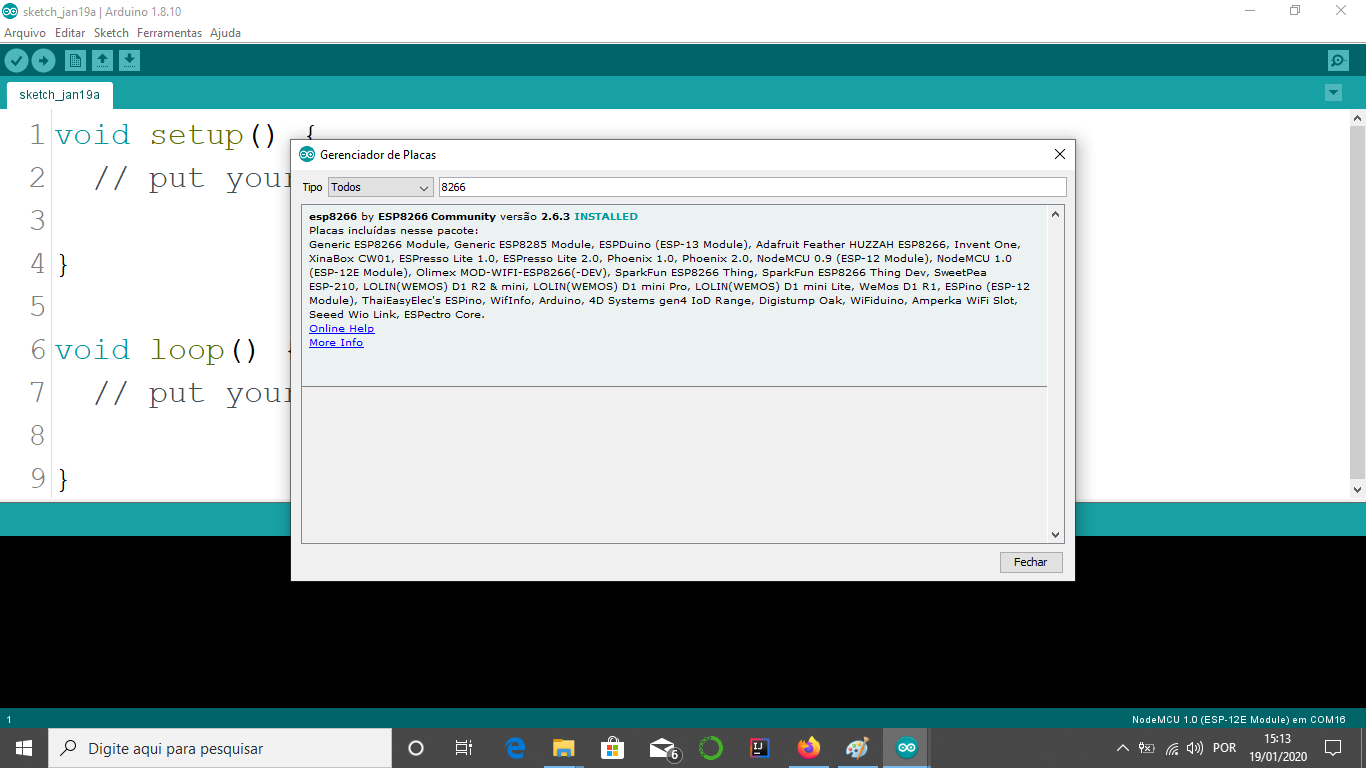Click the battery status tray icon
The image size is (1366, 768).
[1147, 748]
